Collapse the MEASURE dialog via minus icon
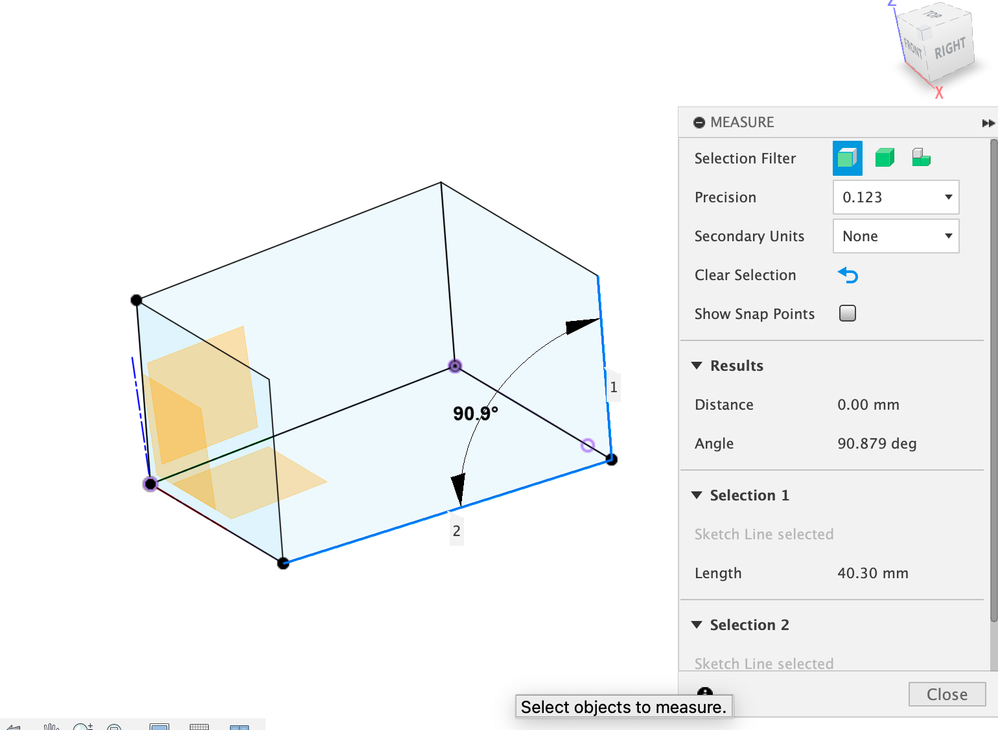 point(699,122)
